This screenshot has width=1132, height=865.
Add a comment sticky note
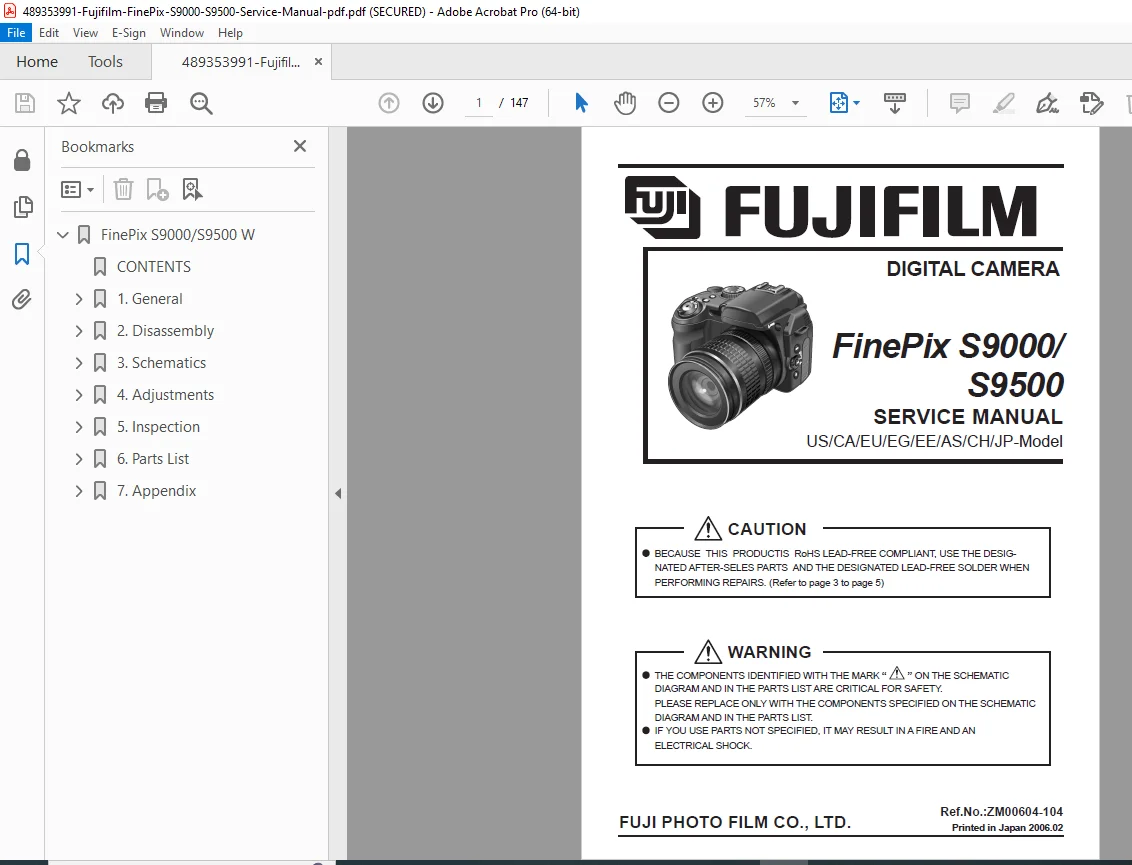pyautogui.click(x=959, y=103)
